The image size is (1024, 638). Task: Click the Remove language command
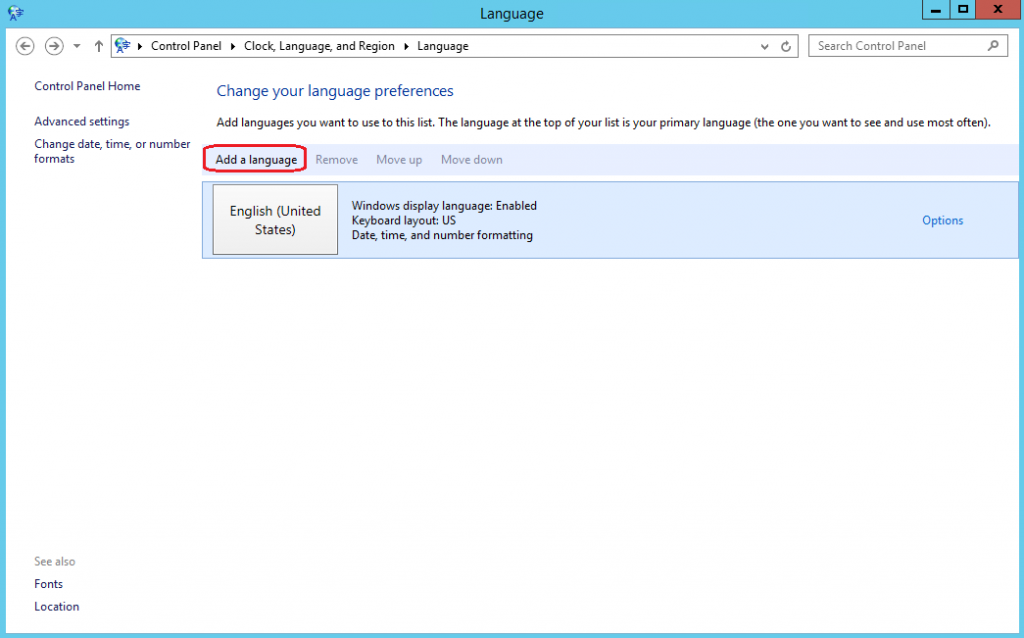coord(336,160)
